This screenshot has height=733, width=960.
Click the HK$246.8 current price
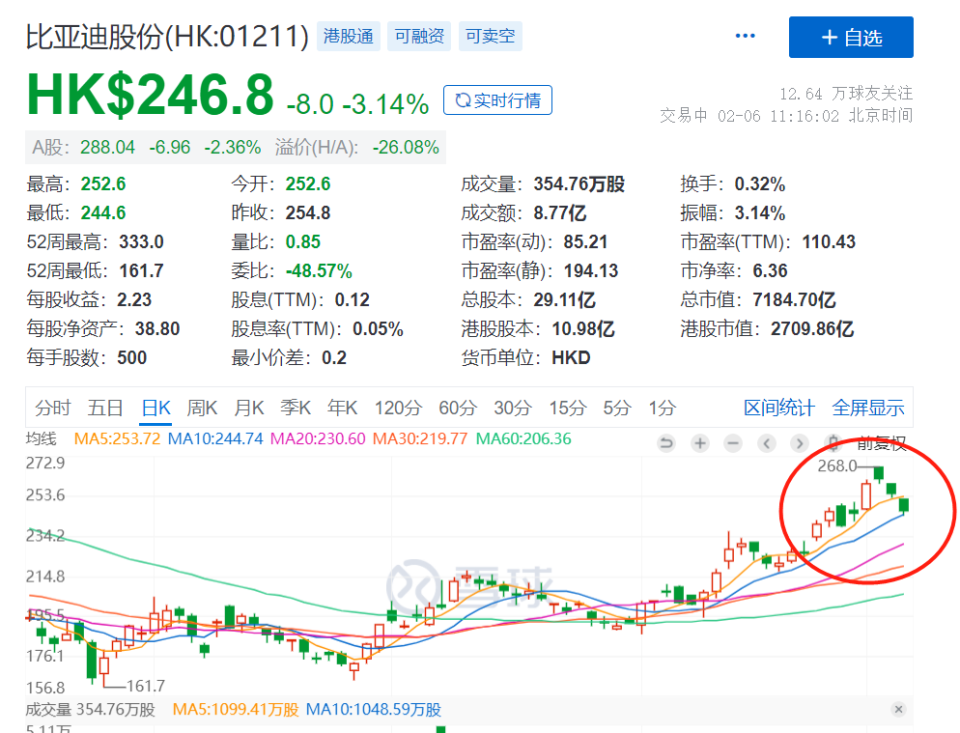pyautogui.click(x=151, y=94)
